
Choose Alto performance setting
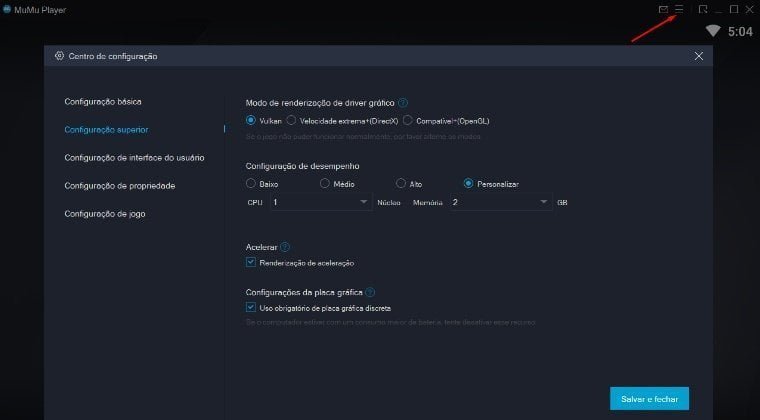(x=400, y=183)
